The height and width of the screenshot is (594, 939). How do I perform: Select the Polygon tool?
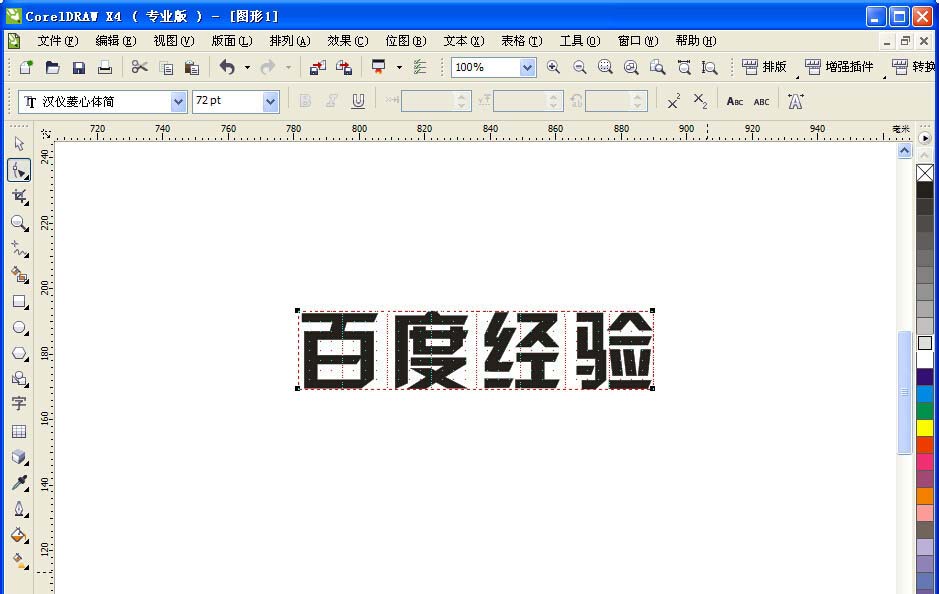pos(19,353)
